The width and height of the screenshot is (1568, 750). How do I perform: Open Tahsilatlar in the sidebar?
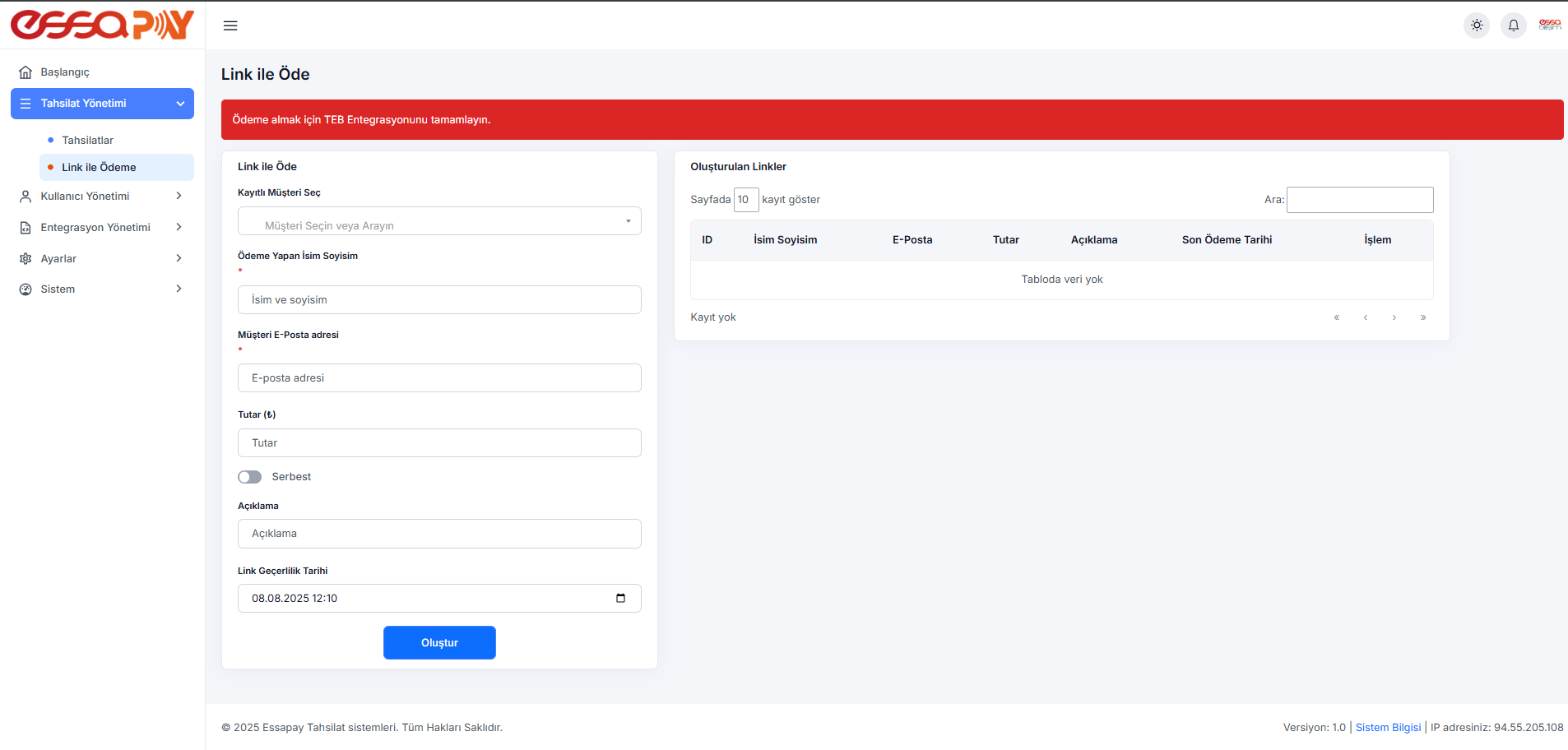pyautogui.click(x=88, y=141)
